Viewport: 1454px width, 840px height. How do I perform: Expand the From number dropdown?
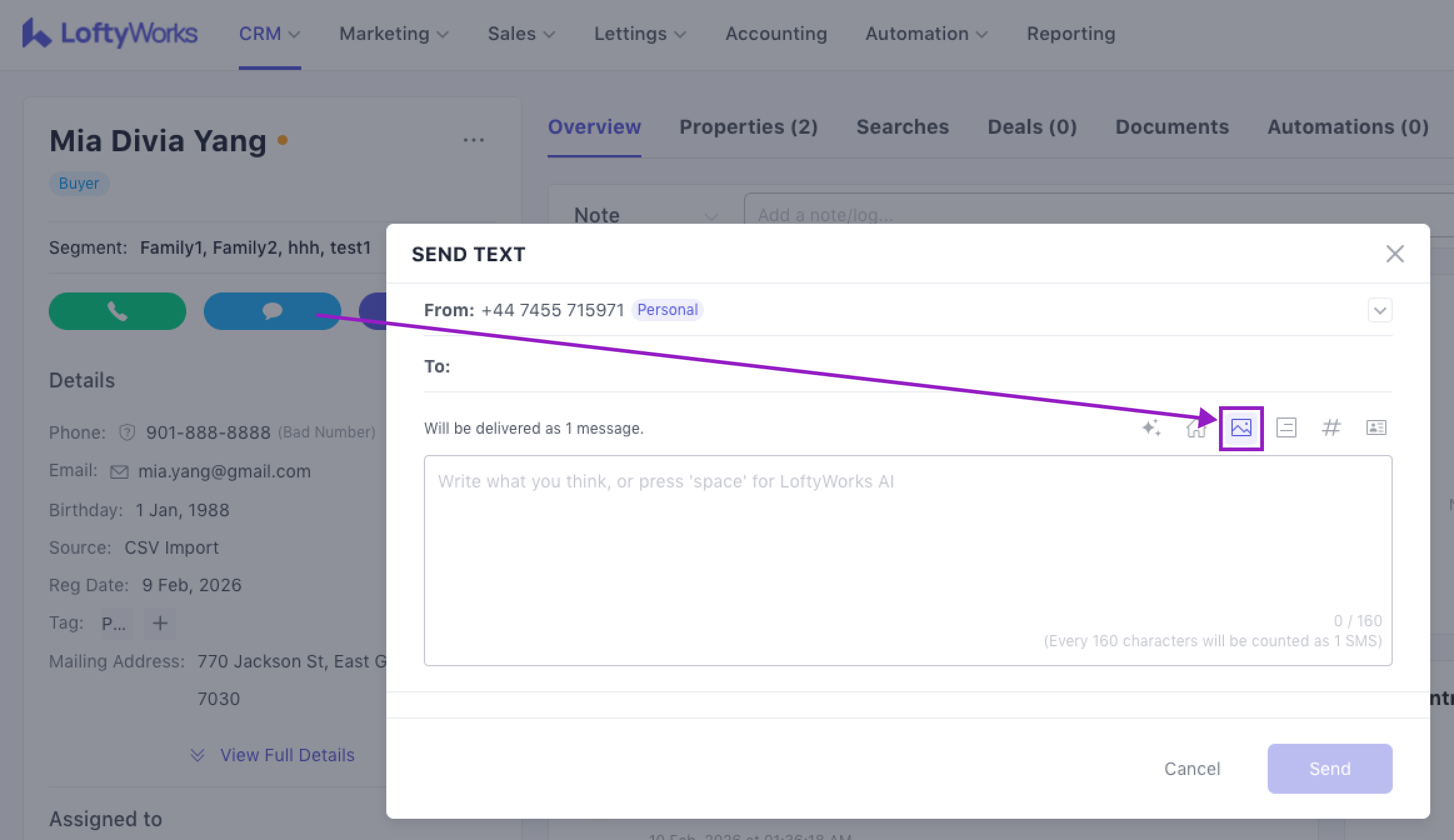[x=1380, y=310]
